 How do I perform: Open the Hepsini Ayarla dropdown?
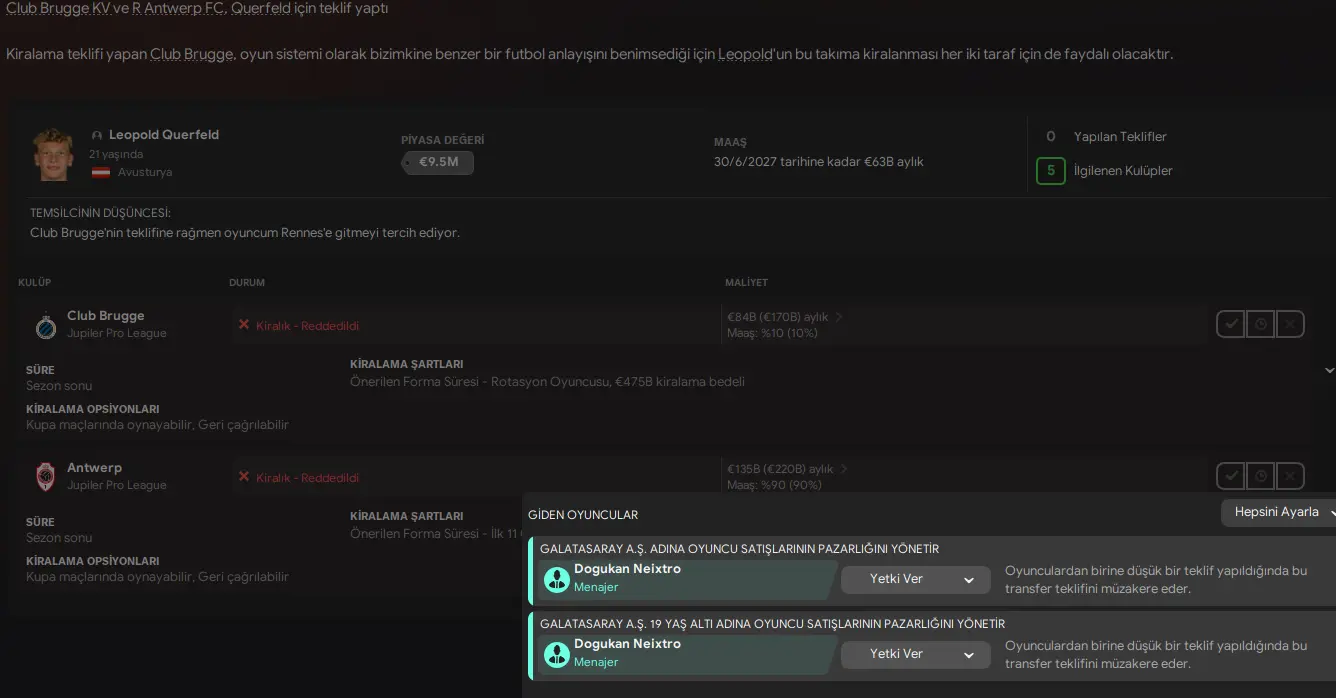coord(1278,512)
